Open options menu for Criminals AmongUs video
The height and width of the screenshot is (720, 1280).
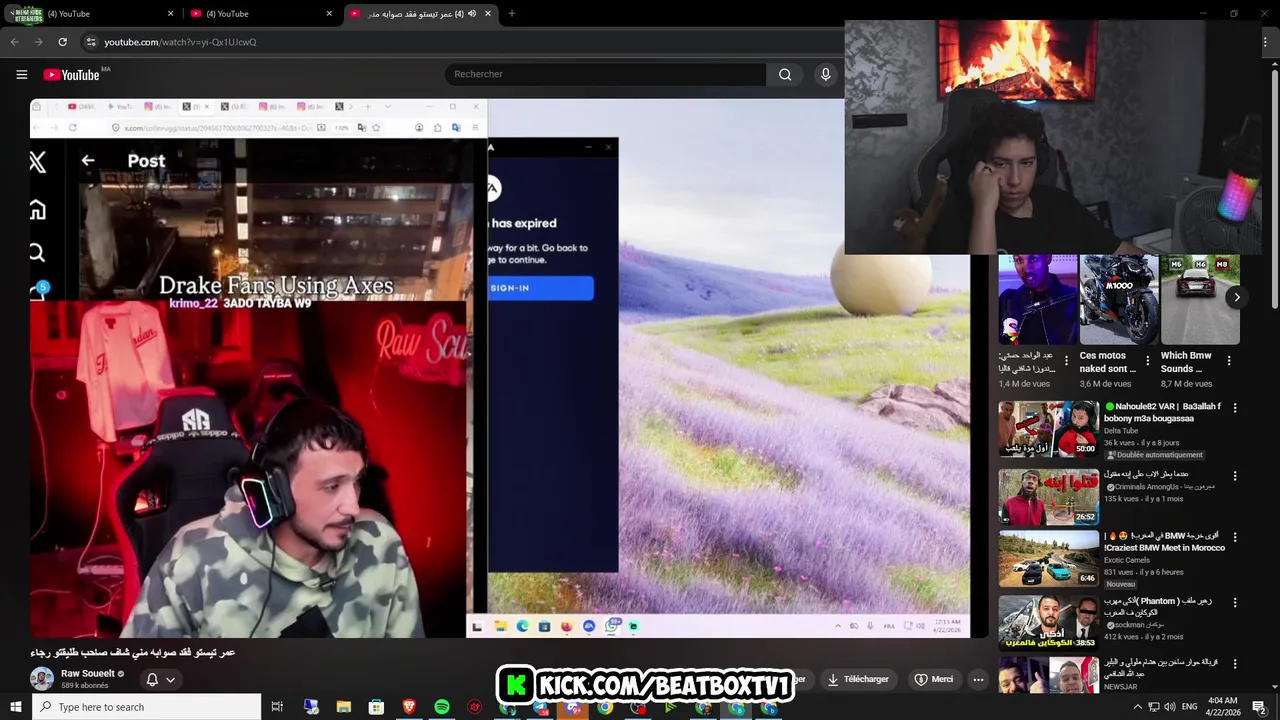(x=1235, y=476)
